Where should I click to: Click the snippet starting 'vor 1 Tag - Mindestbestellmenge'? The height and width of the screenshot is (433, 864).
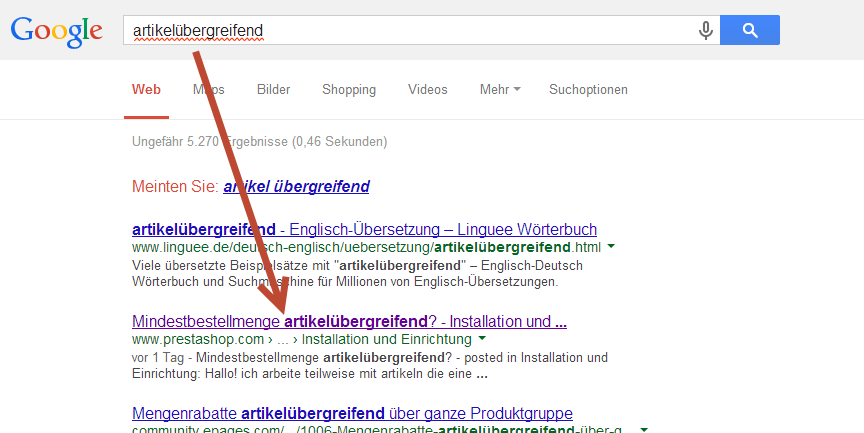coord(370,366)
